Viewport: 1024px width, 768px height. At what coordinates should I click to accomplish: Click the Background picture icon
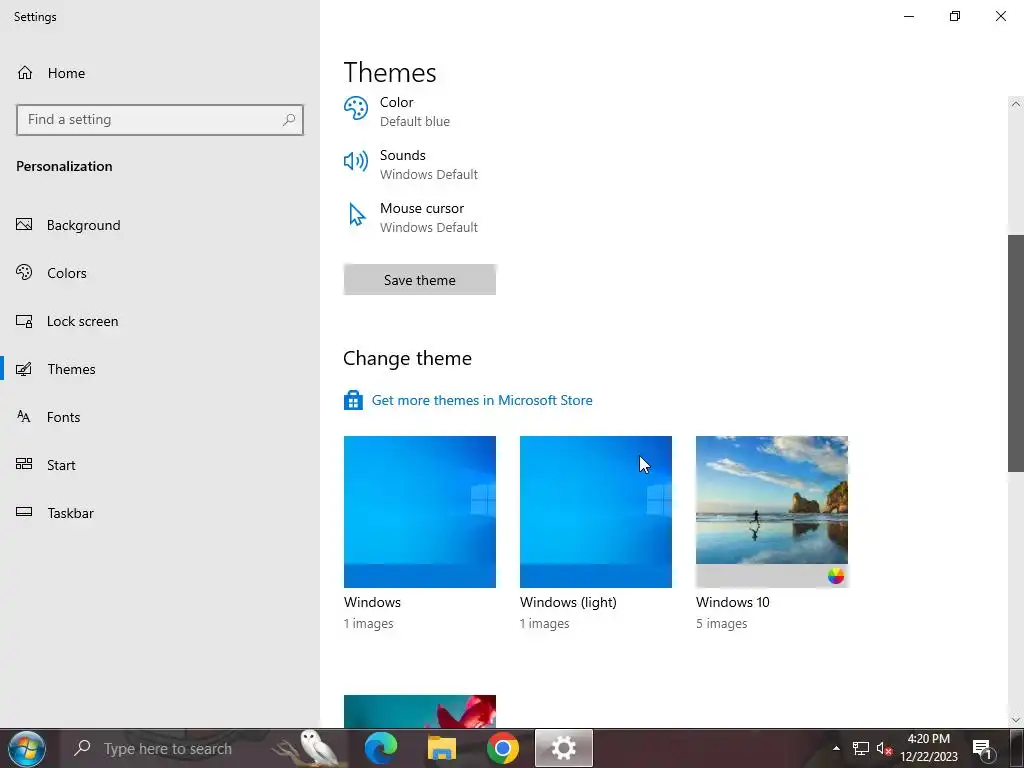pyautogui.click(x=24, y=225)
